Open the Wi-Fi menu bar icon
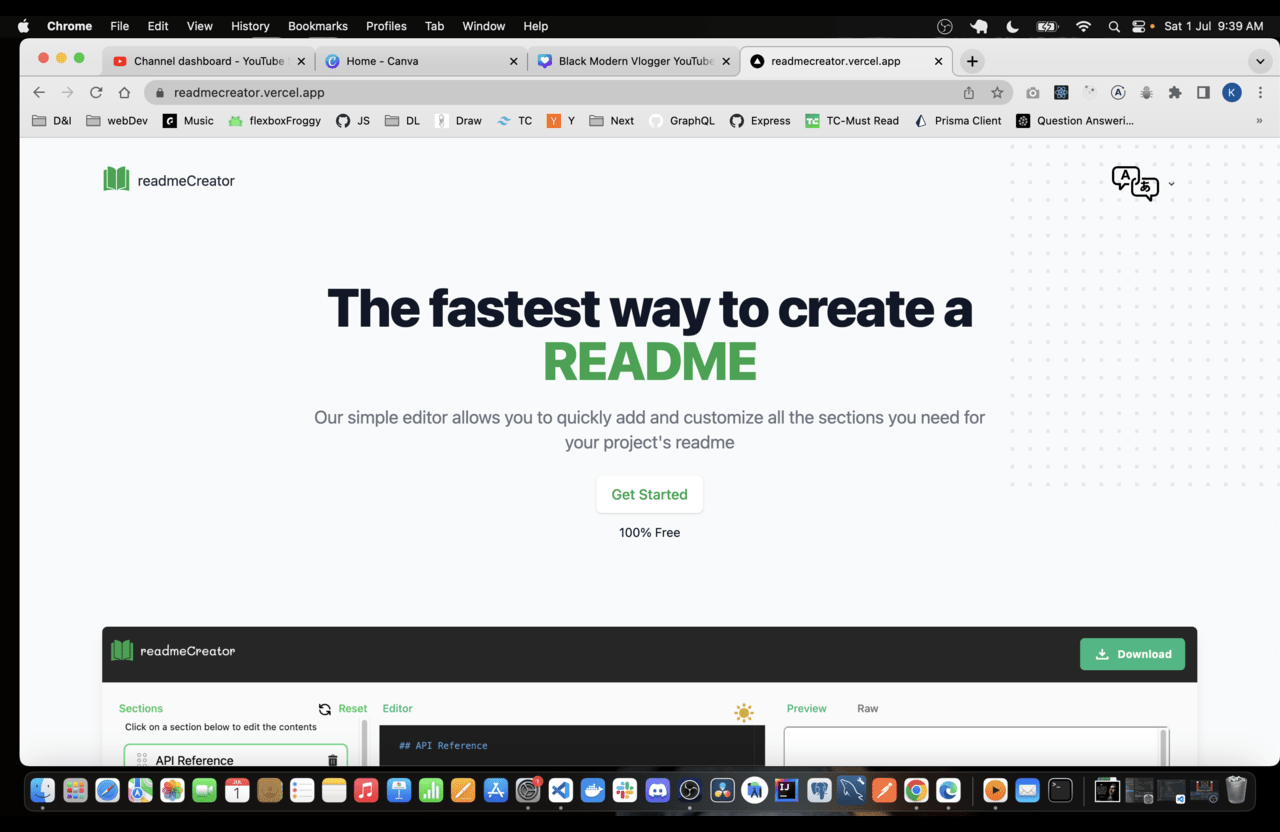The image size is (1280, 832). tap(1083, 26)
